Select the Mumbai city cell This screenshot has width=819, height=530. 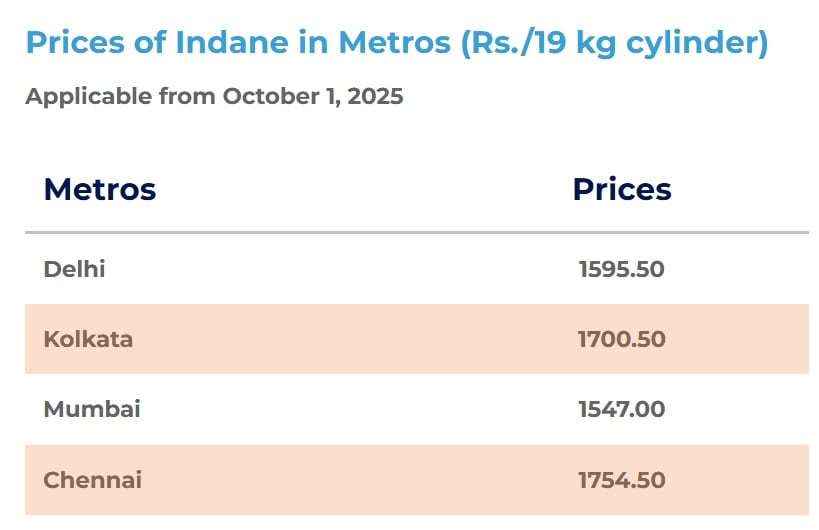pyautogui.click(x=92, y=409)
